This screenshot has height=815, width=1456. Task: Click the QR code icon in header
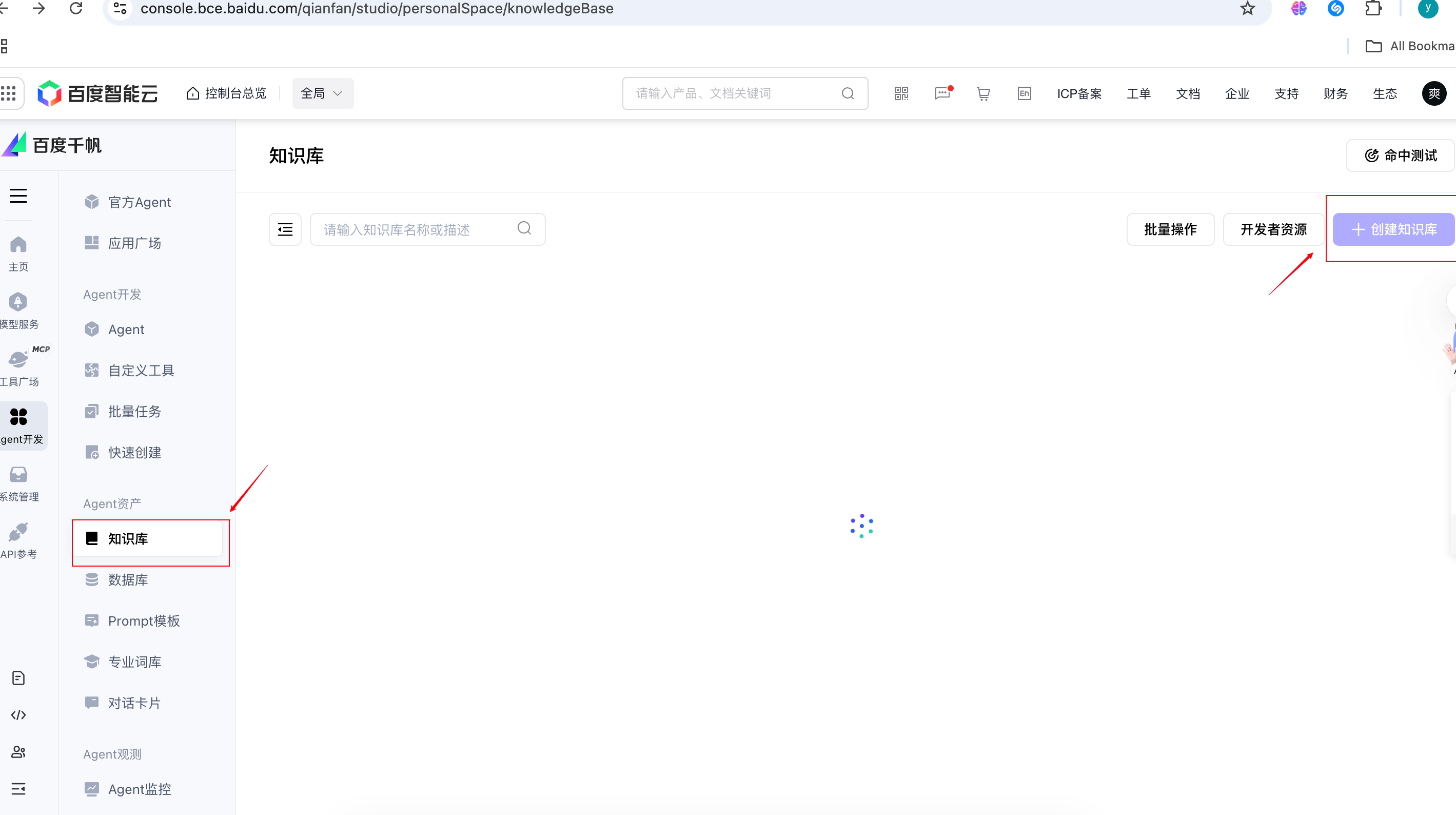pos(901,93)
